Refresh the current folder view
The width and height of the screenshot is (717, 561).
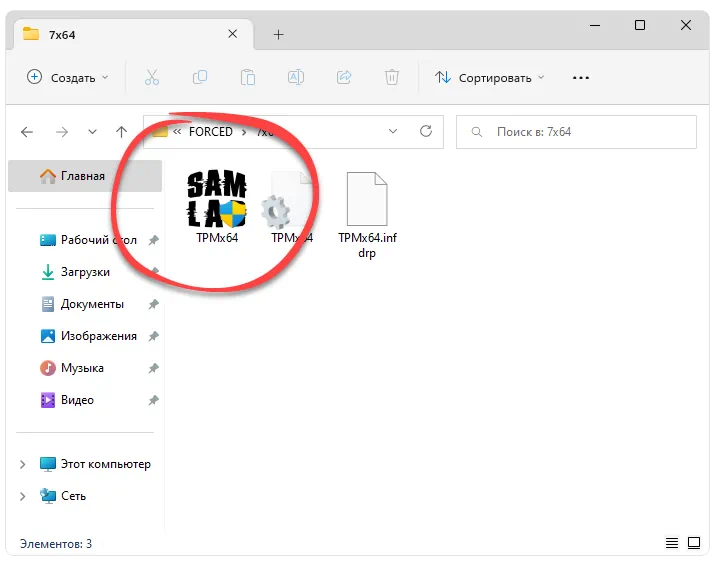click(426, 132)
